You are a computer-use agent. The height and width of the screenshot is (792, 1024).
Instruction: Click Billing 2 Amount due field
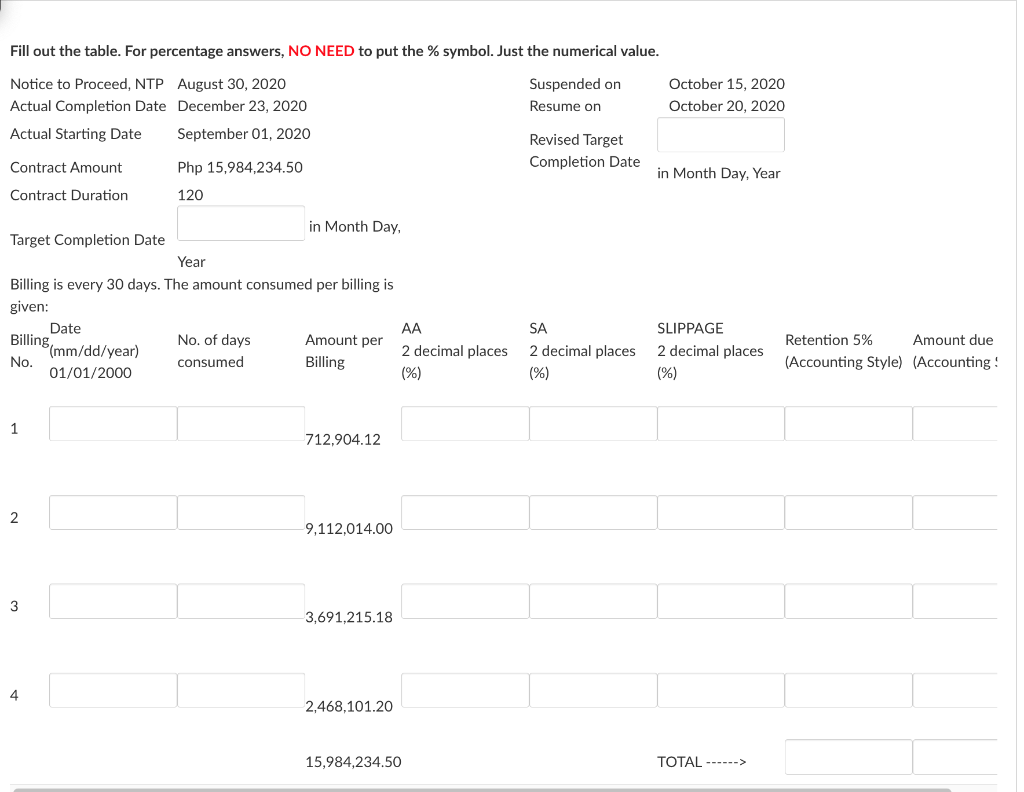(955, 513)
